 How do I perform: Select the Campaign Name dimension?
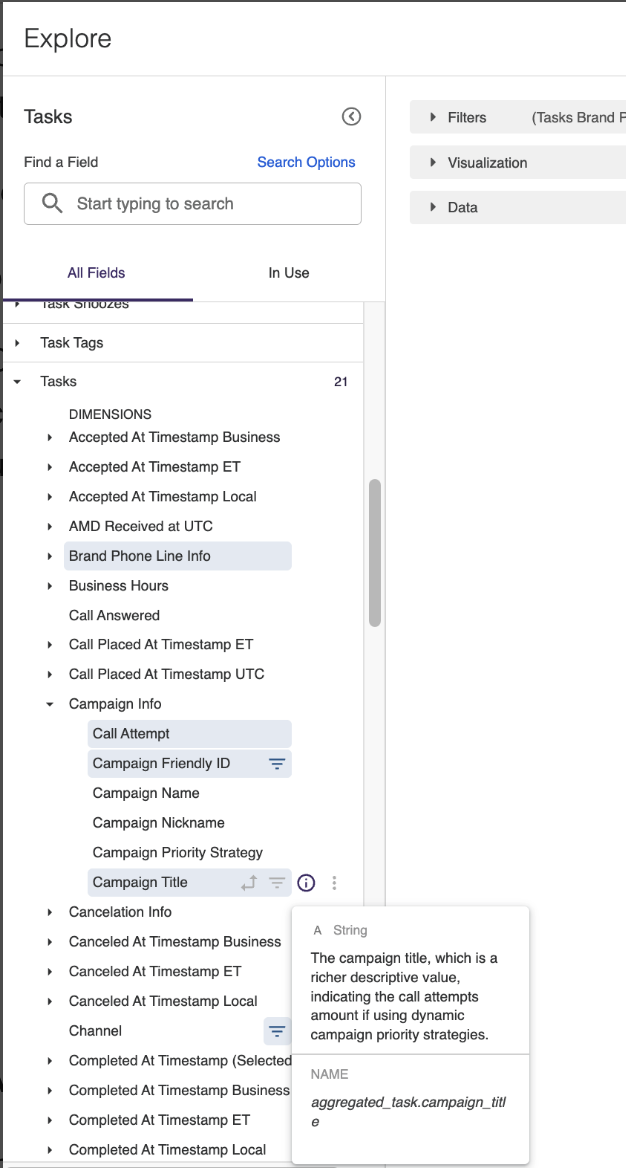pos(146,793)
